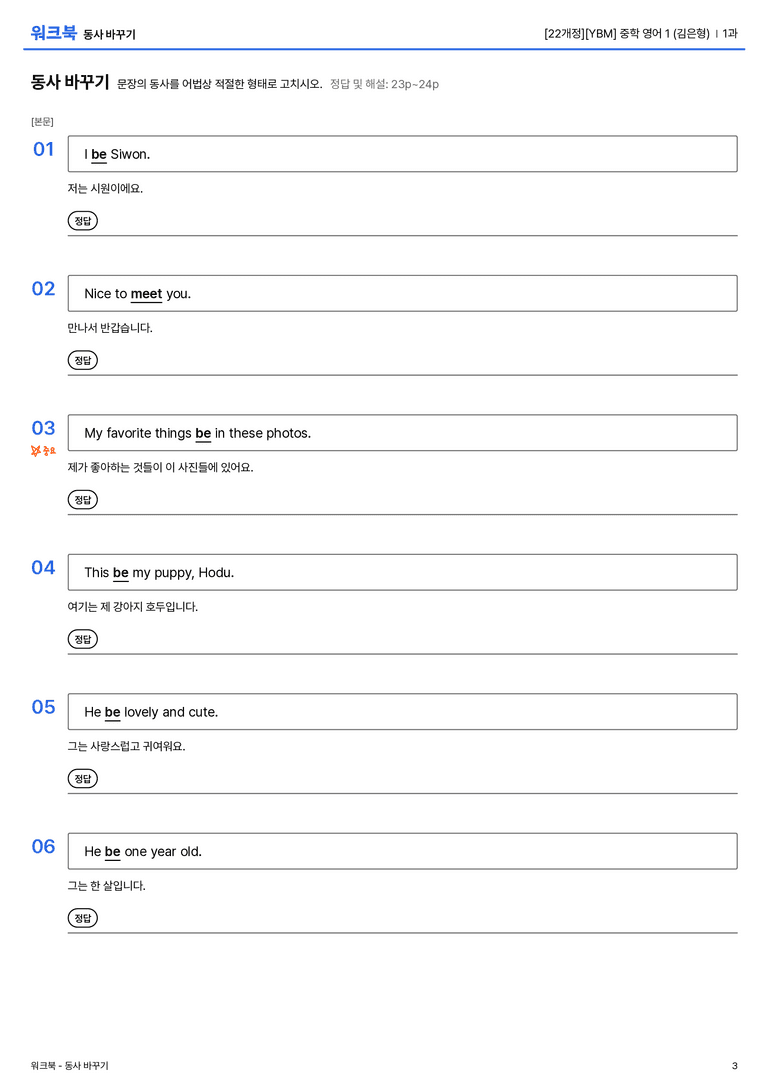
Task: Click the question number 04
Action: pyautogui.click(x=43, y=568)
